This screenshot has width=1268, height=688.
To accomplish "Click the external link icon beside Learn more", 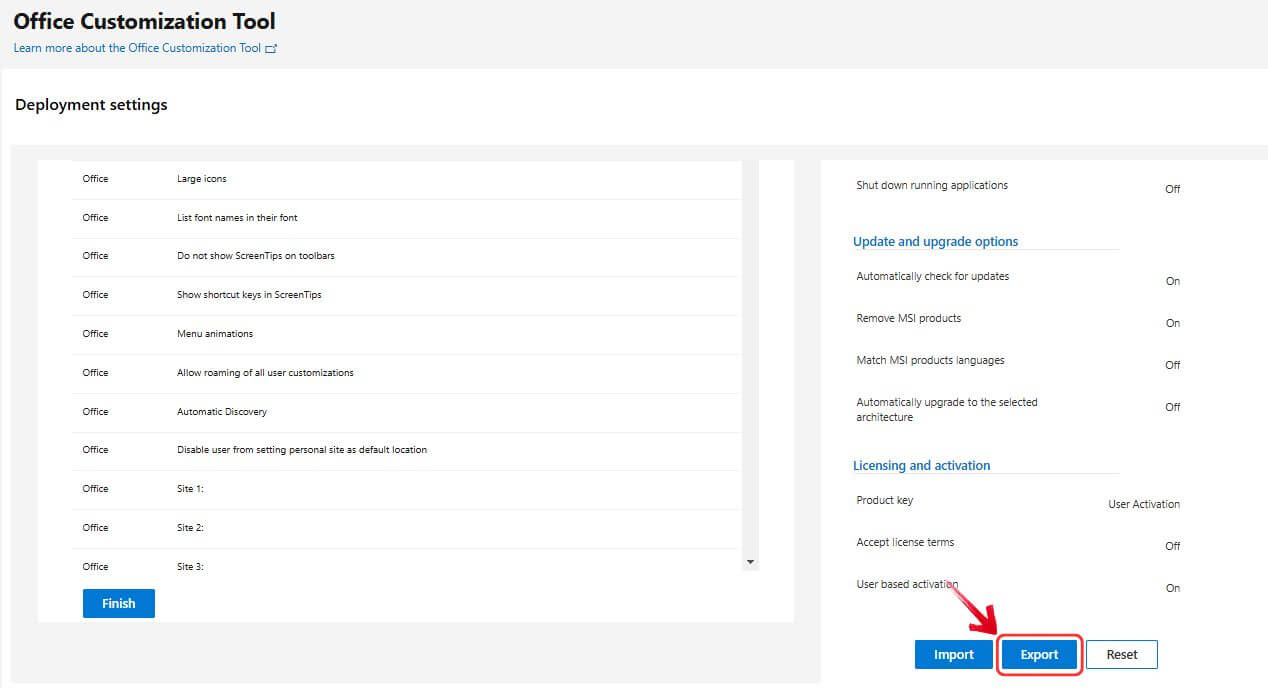I will click(271, 48).
